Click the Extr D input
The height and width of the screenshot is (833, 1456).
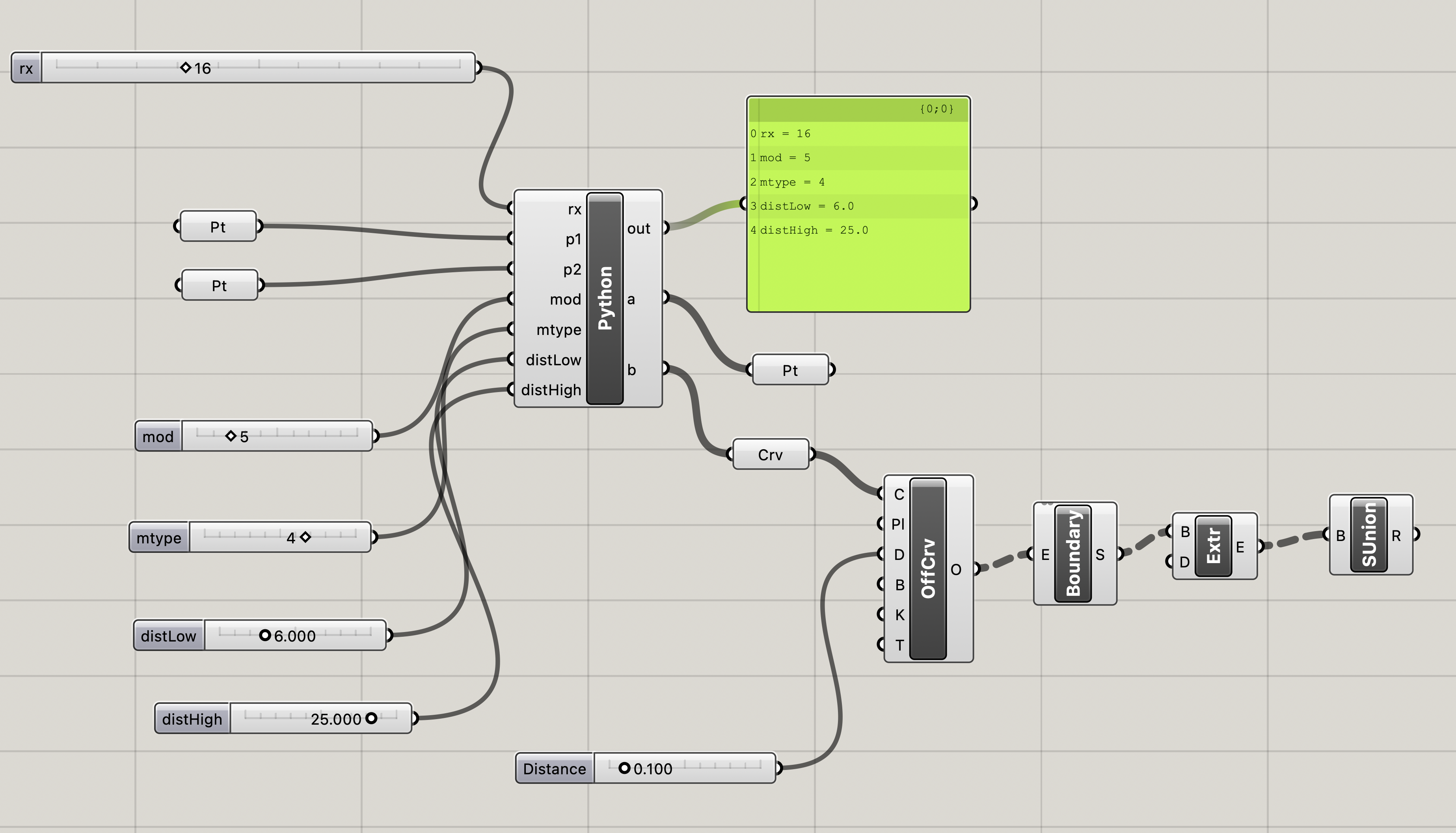click(x=1184, y=562)
